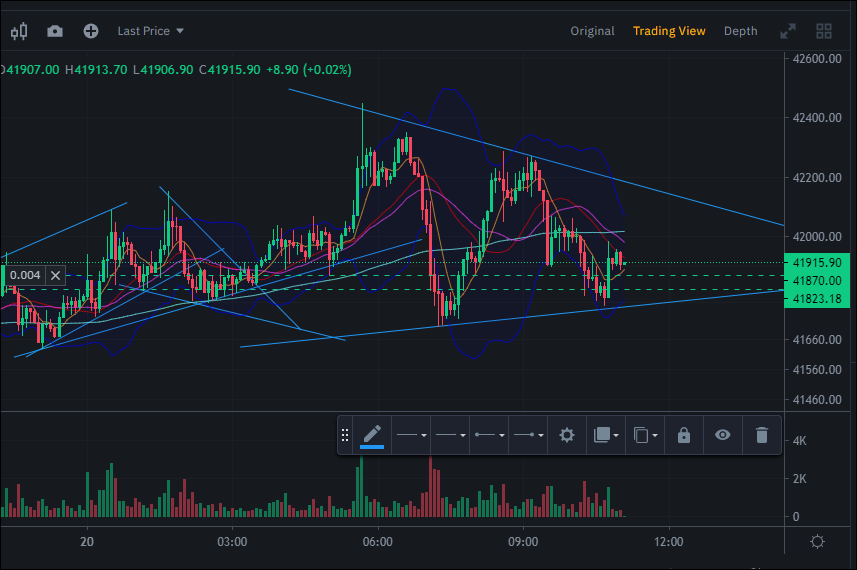Click the plus circle add icon
Image resolution: width=857 pixels, height=570 pixels.
click(x=91, y=31)
